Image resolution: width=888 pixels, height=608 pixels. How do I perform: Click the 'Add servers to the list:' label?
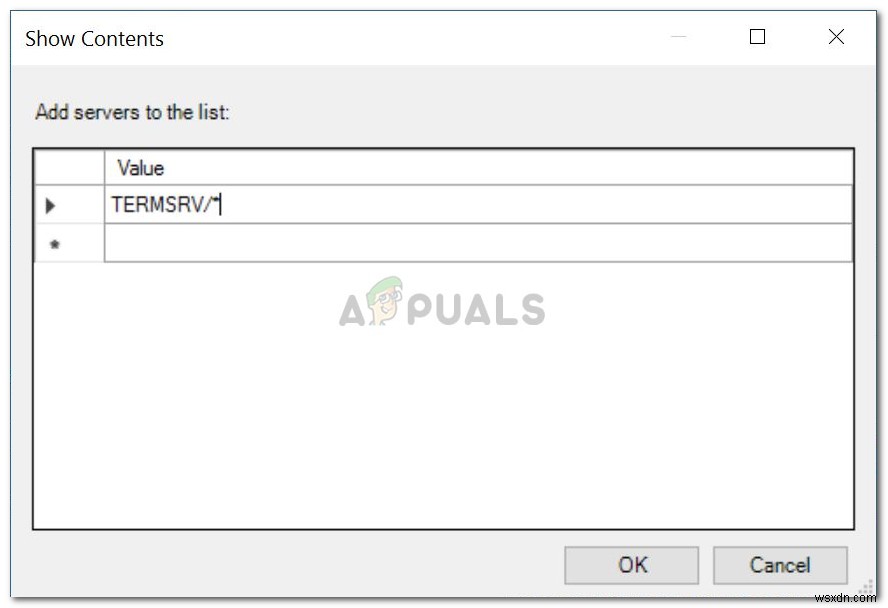click(x=133, y=112)
